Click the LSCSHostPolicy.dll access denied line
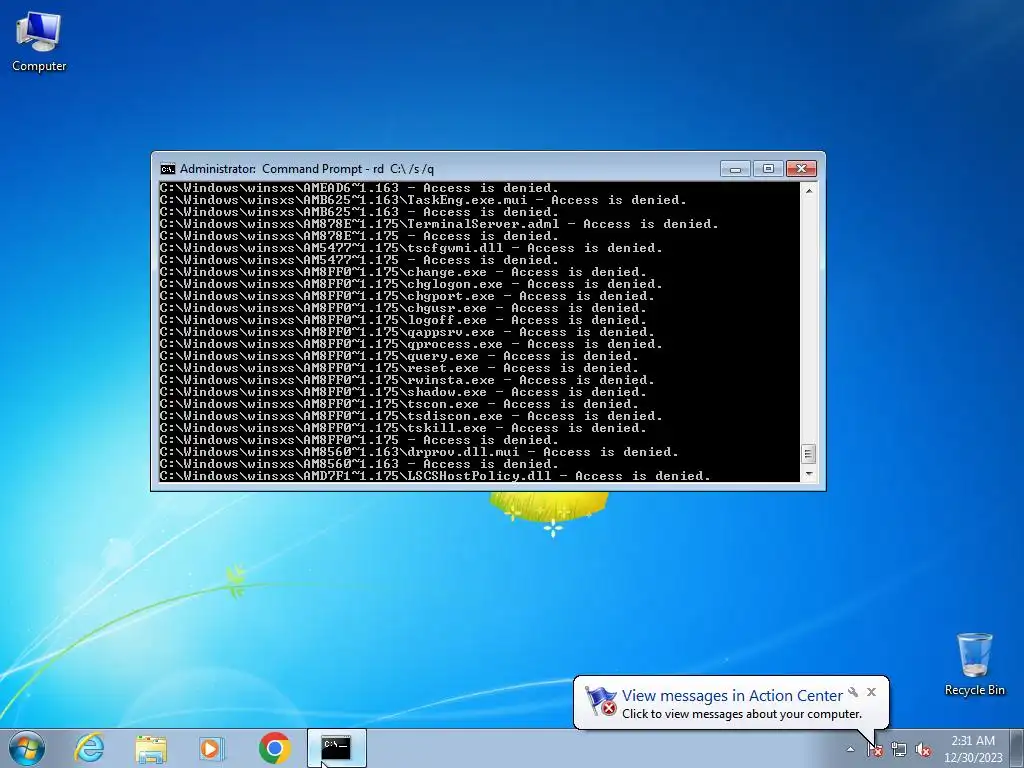 point(435,476)
